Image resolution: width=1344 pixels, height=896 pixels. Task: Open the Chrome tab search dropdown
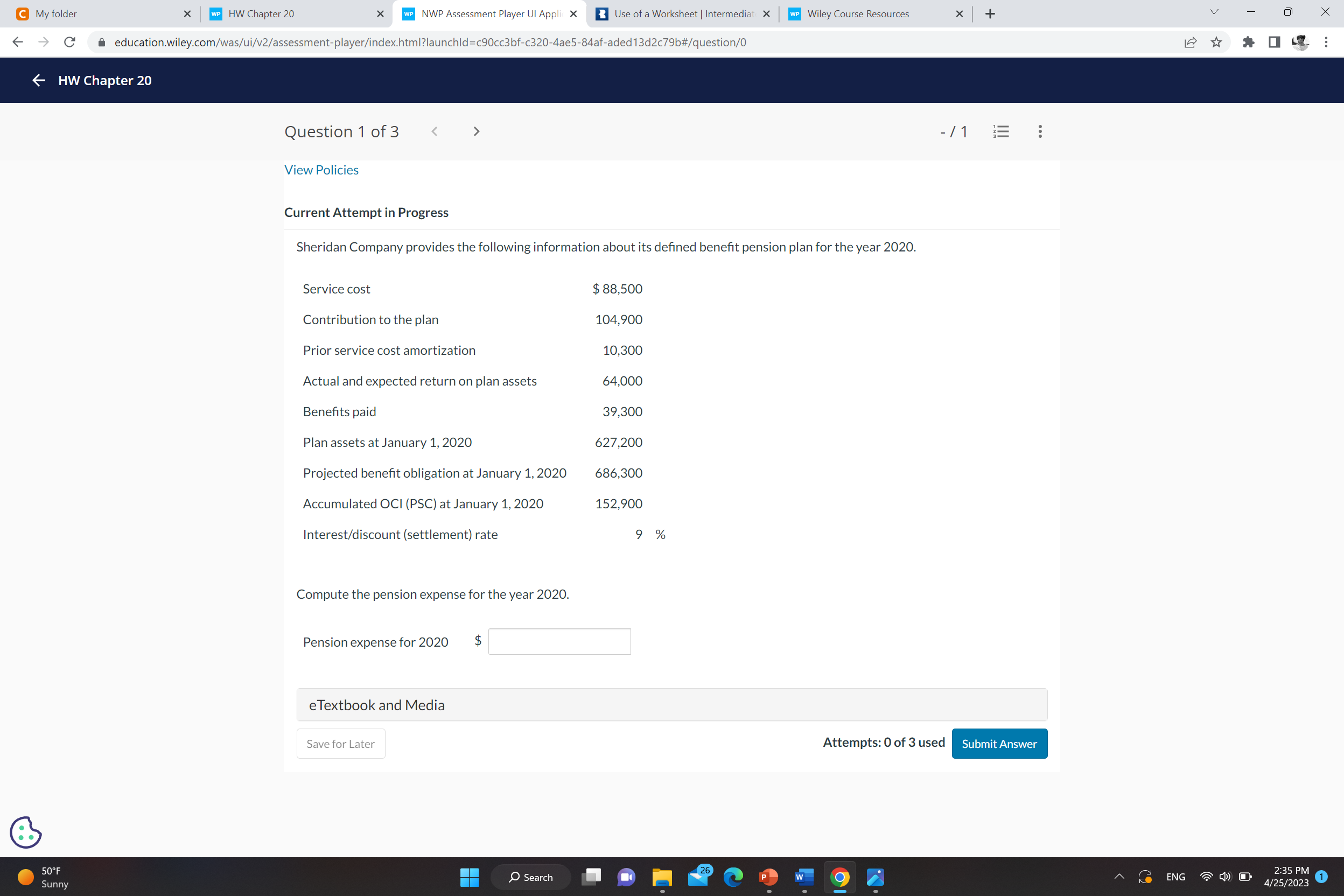click(x=1214, y=12)
